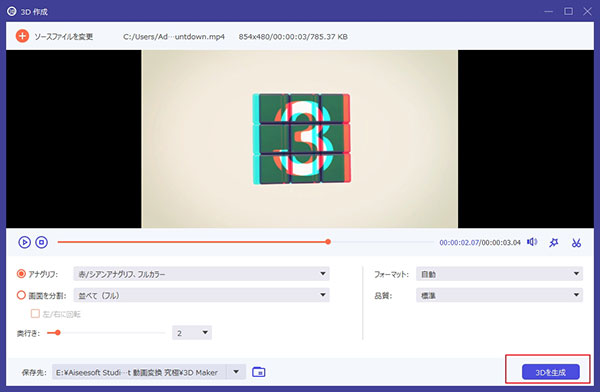Image resolution: width=600 pixels, height=392 pixels.
Task: Click the timecode 00:00:02.07/00:00:03.04
Action: pos(480,242)
